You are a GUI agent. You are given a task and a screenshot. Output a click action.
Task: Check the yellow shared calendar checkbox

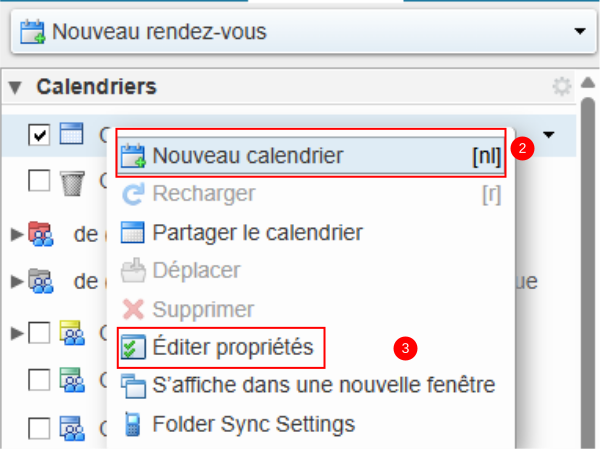tap(39, 333)
